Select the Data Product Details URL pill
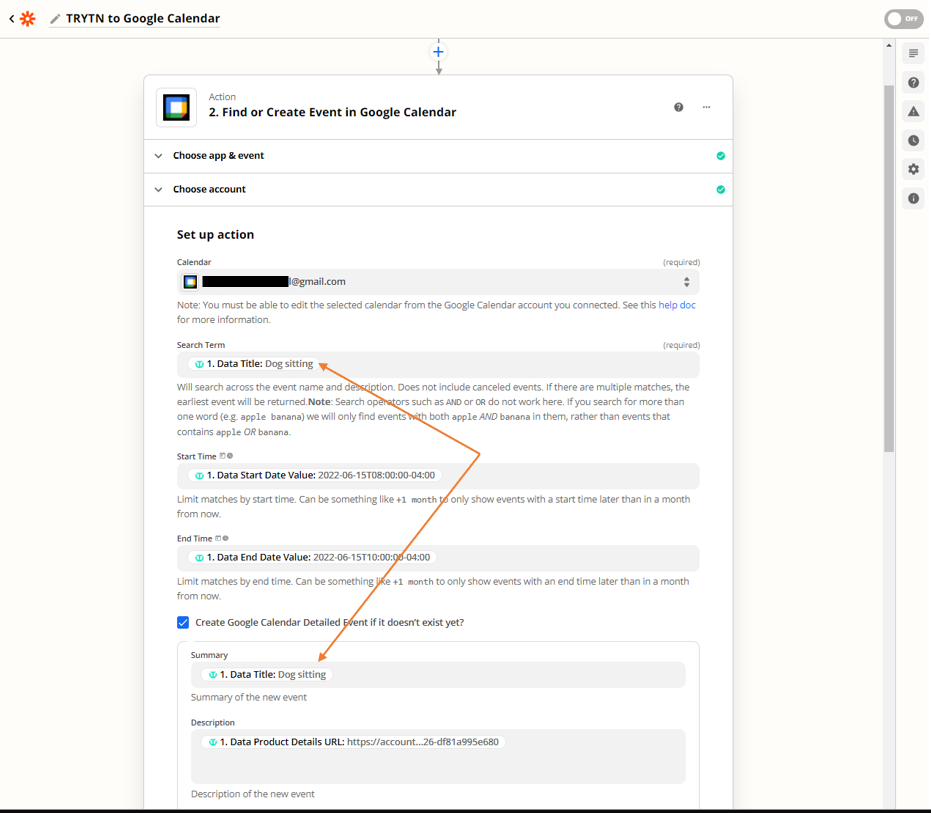Image resolution: width=931 pixels, height=813 pixels. (x=353, y=742)
